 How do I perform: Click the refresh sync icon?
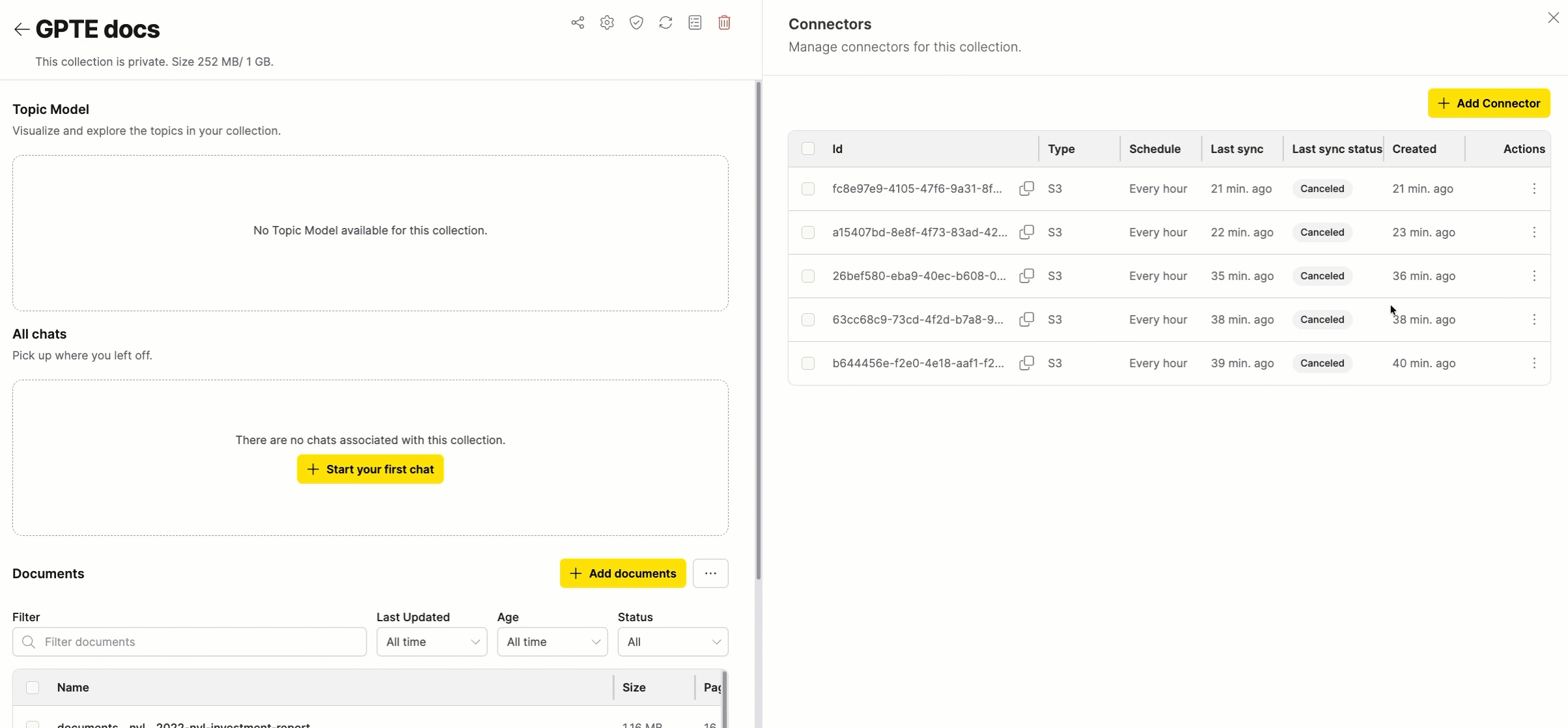[x=665, y=23]
